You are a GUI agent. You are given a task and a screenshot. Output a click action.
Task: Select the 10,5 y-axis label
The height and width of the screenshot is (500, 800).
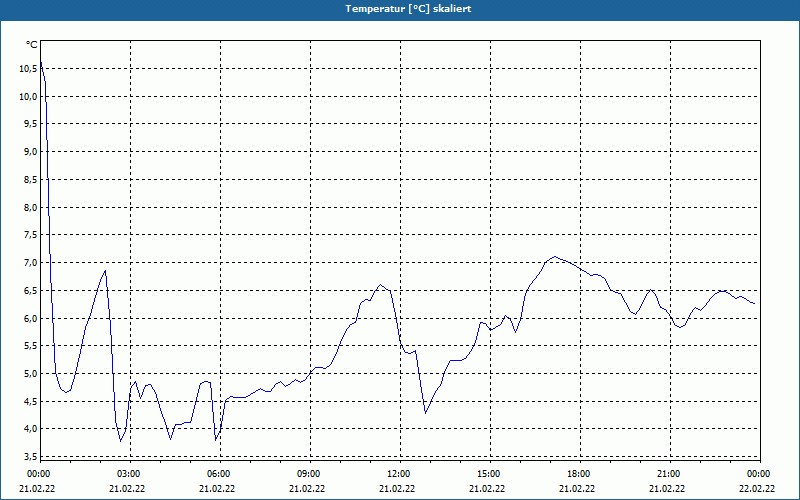click(x=28, y=69)
